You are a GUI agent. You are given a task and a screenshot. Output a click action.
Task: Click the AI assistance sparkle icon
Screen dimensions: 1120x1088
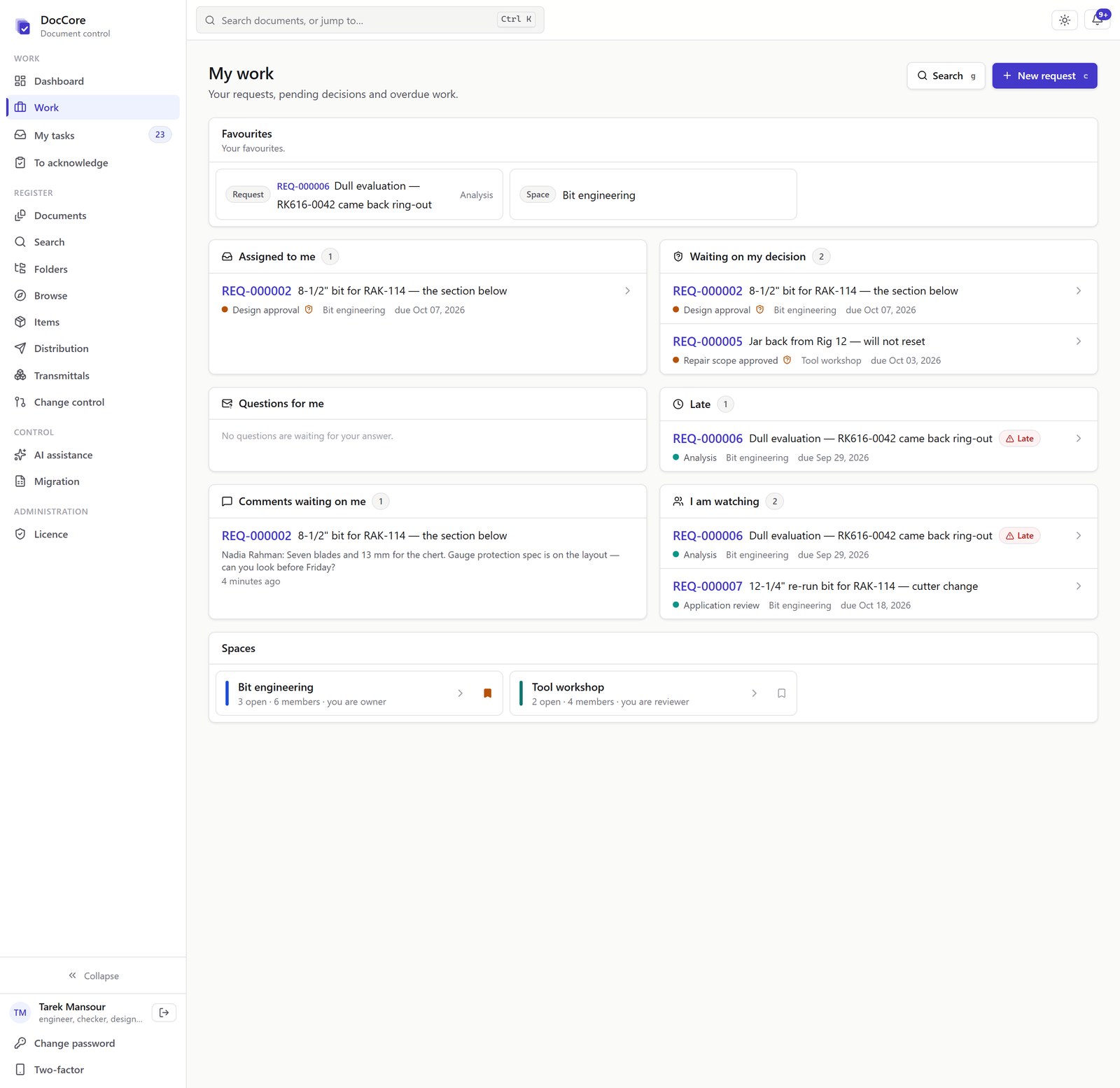20,455
